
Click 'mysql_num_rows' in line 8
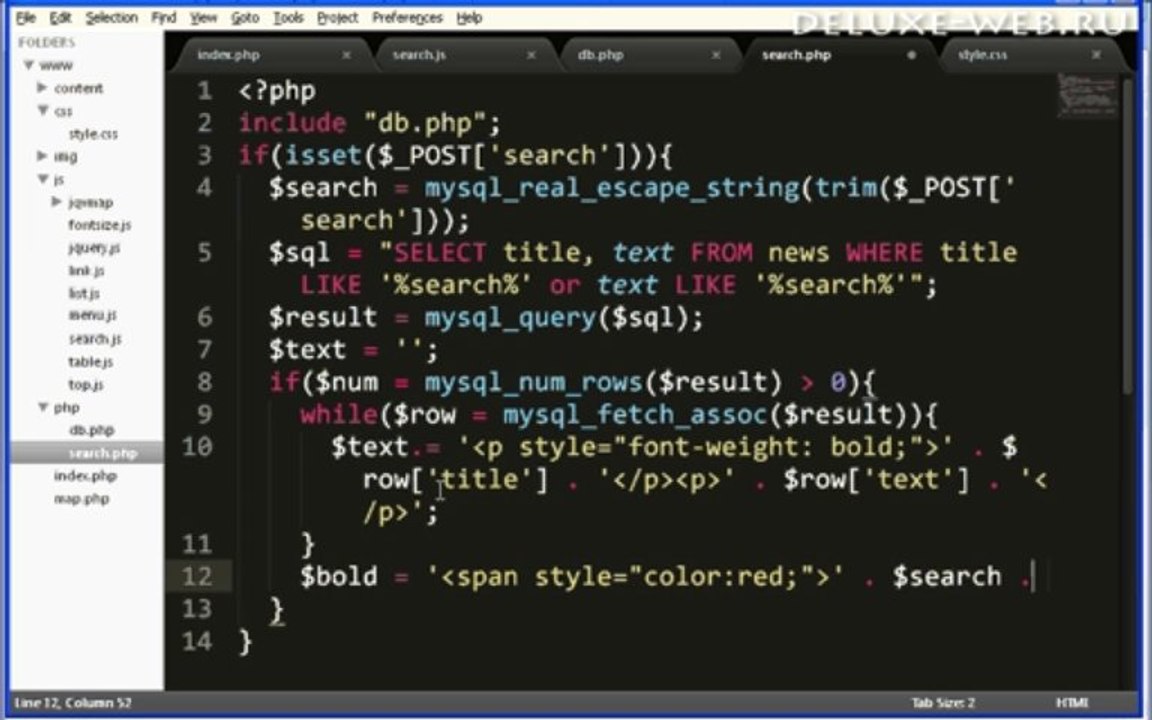[x=533, y=382]
